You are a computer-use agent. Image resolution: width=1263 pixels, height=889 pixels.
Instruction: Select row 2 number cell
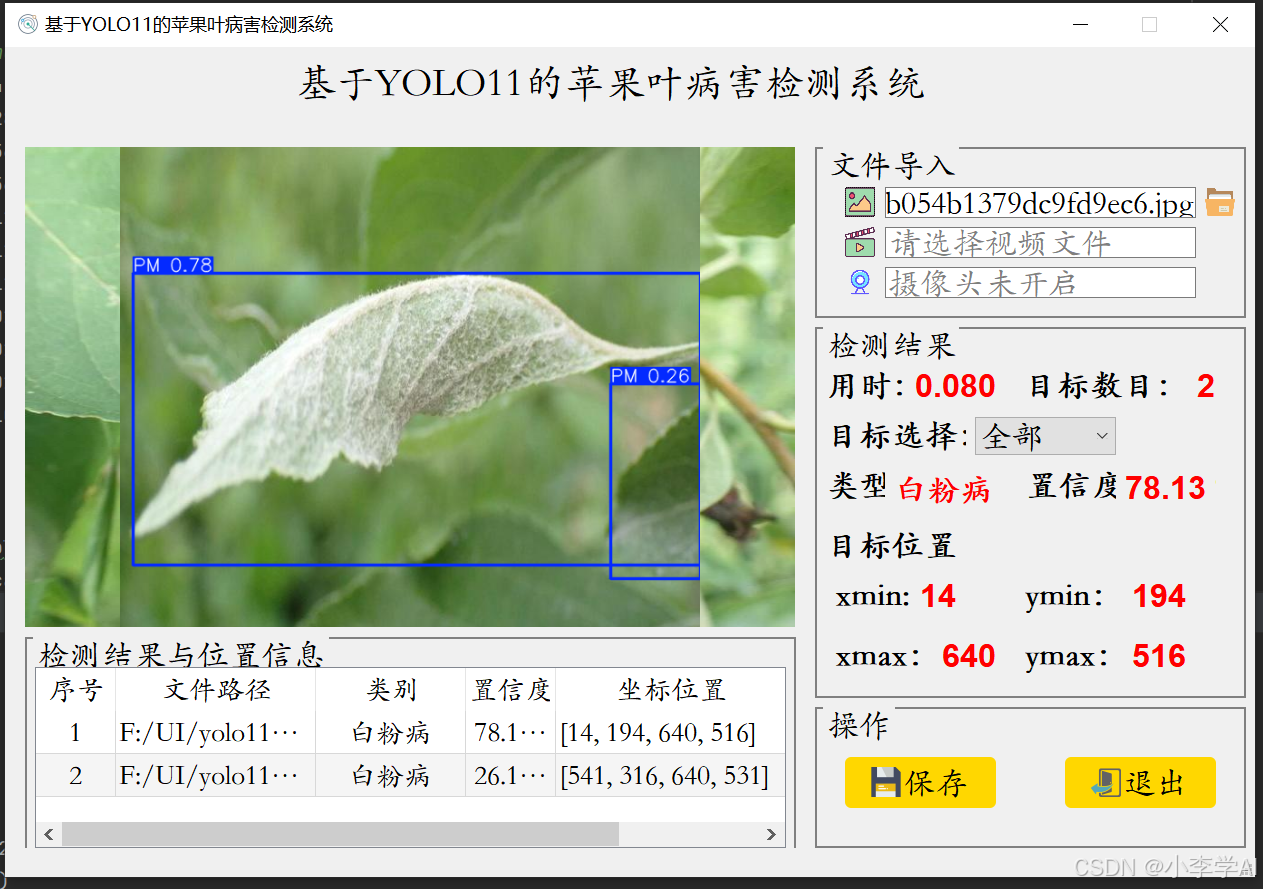coord(76,775)
